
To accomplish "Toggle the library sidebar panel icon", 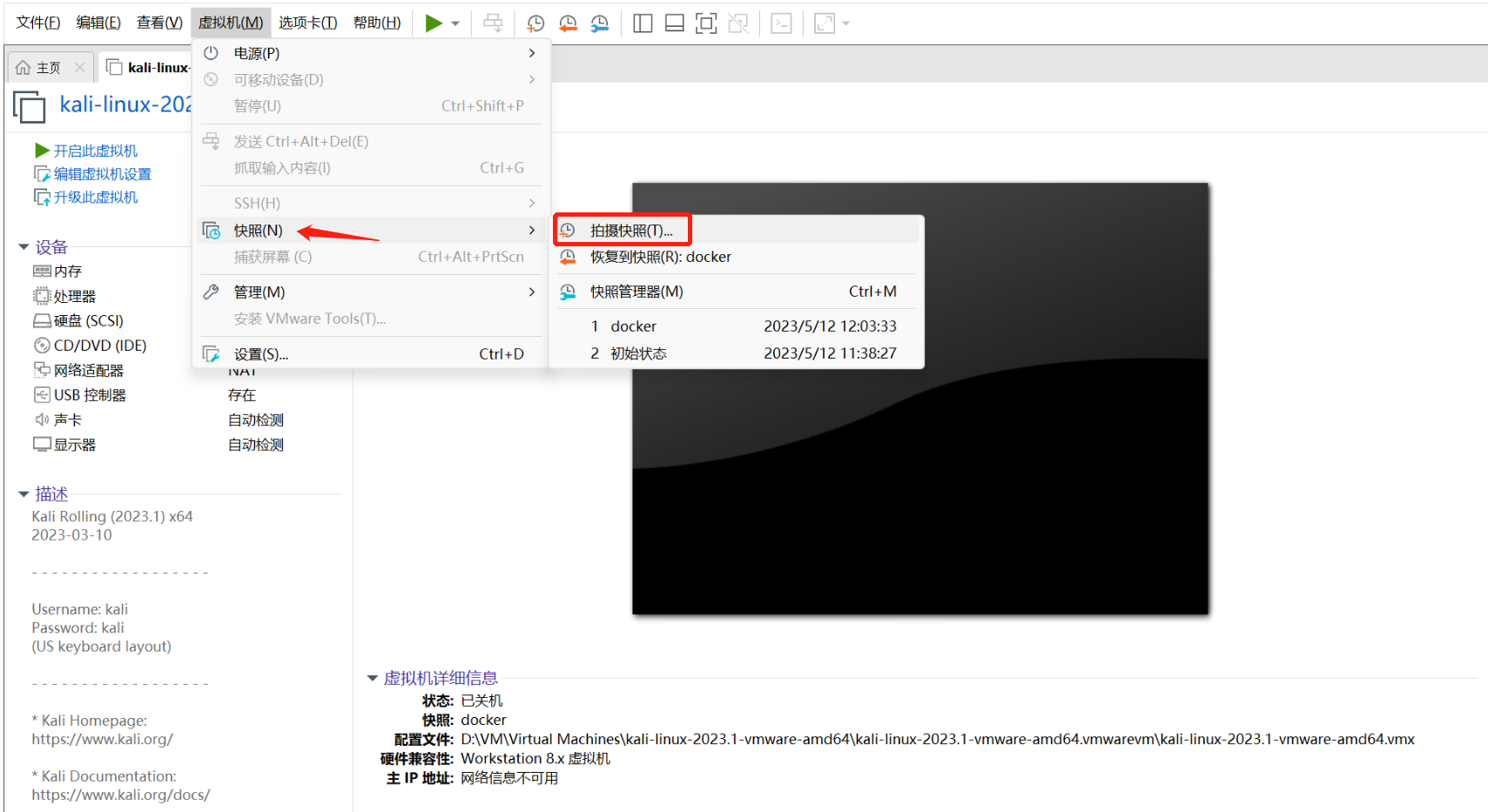I will point(643,23).
